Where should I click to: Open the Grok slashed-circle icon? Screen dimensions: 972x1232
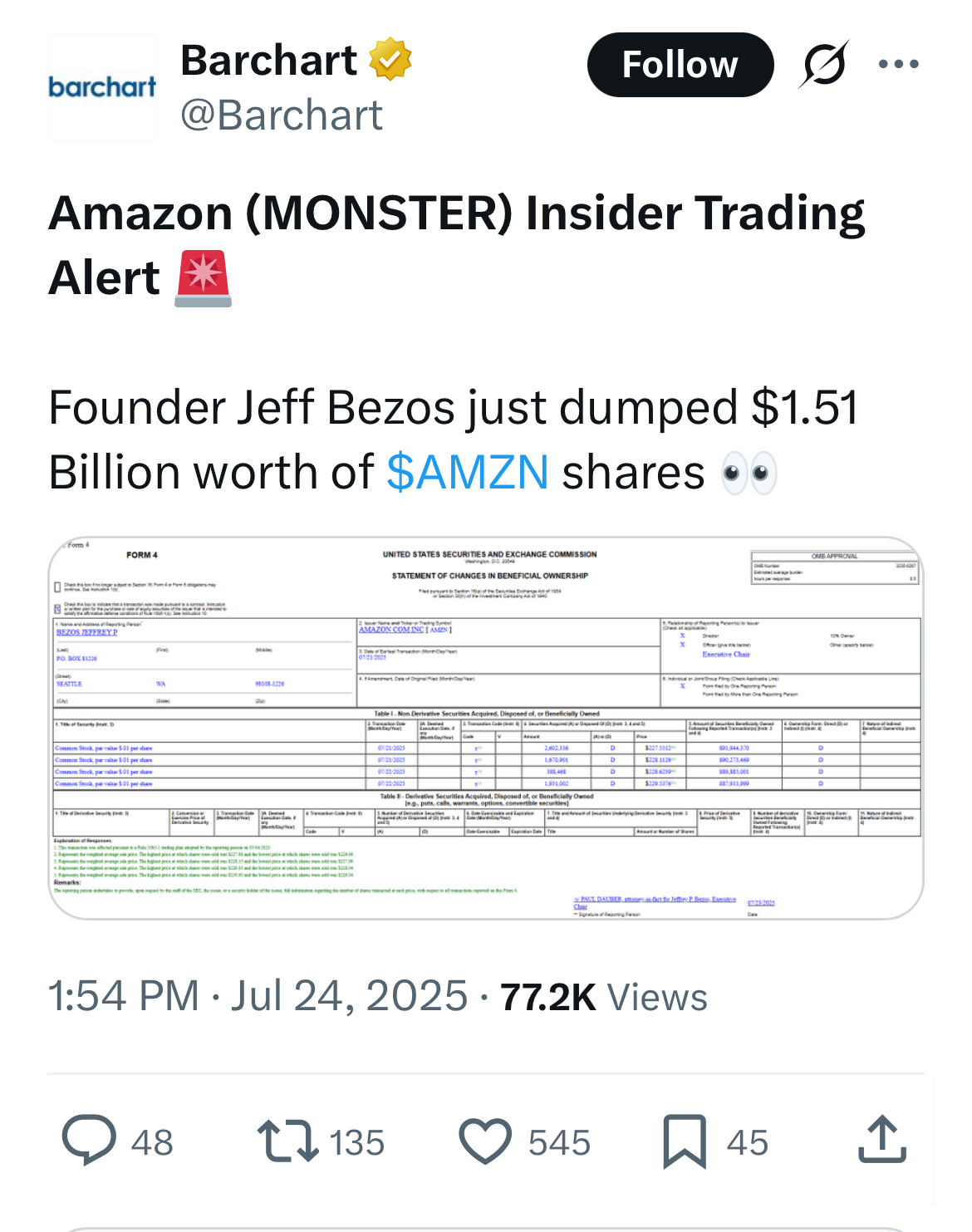(x=824, y=64)
